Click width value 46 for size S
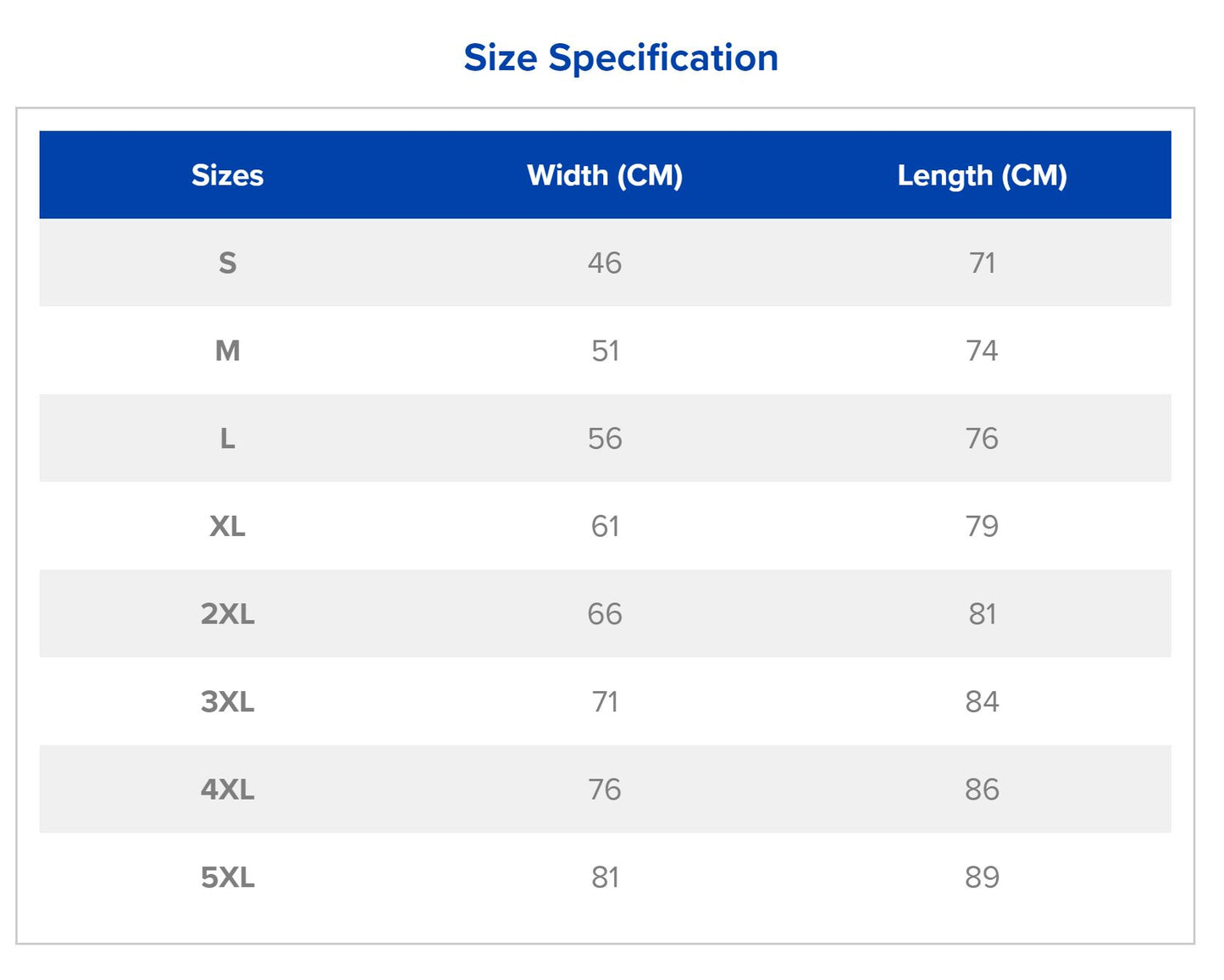1224x980 pixels. pos(604,263)
